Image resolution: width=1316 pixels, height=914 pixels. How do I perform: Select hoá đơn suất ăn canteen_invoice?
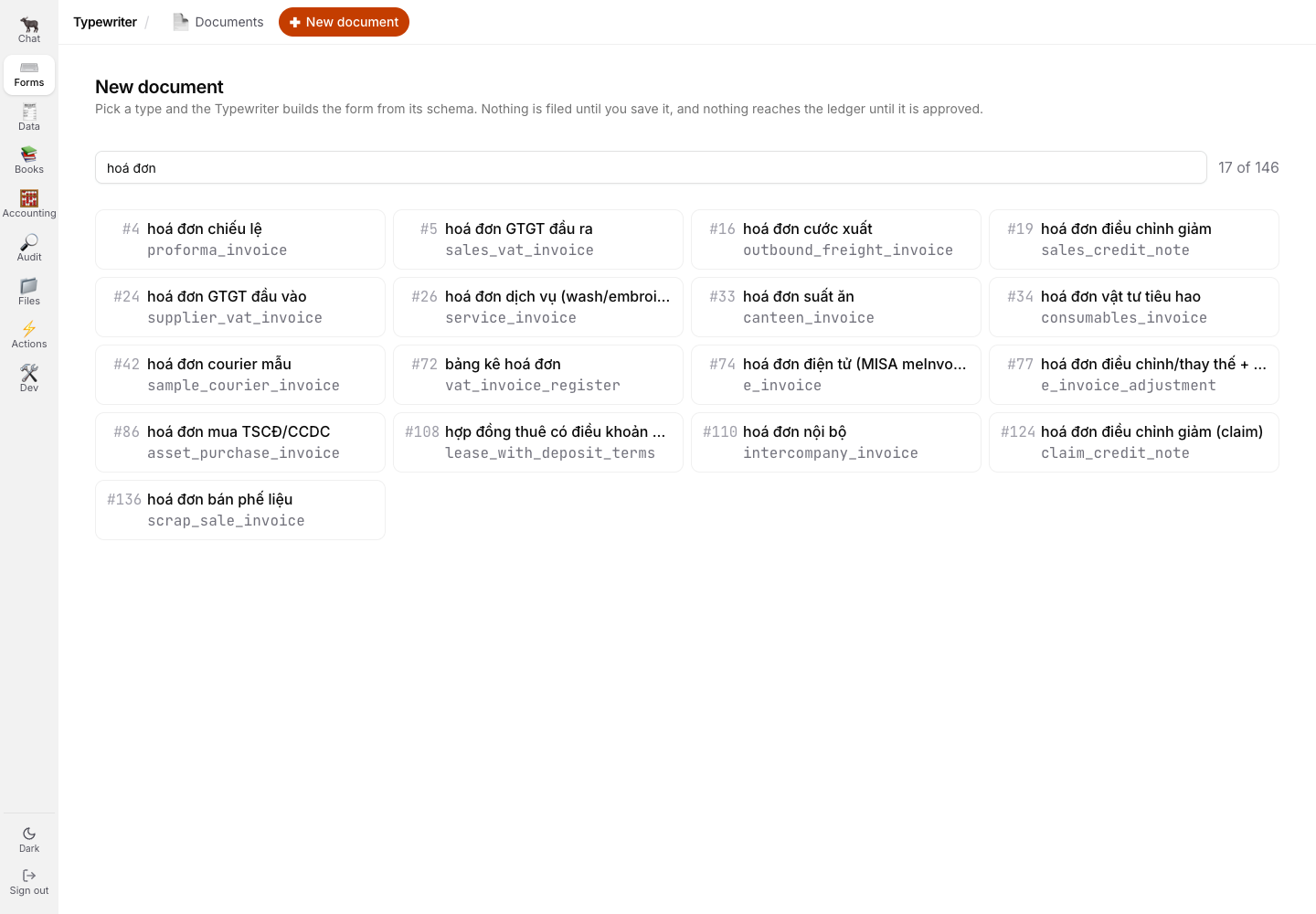pyautogui.click(x=836, y=307)
